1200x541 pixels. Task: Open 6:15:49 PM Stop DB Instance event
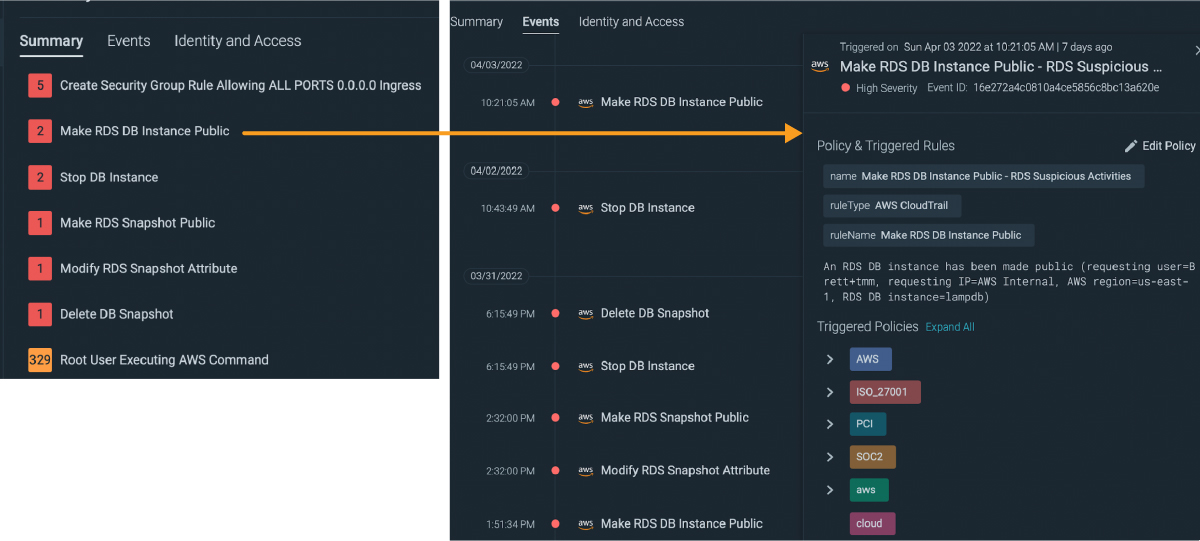(647, 366)
